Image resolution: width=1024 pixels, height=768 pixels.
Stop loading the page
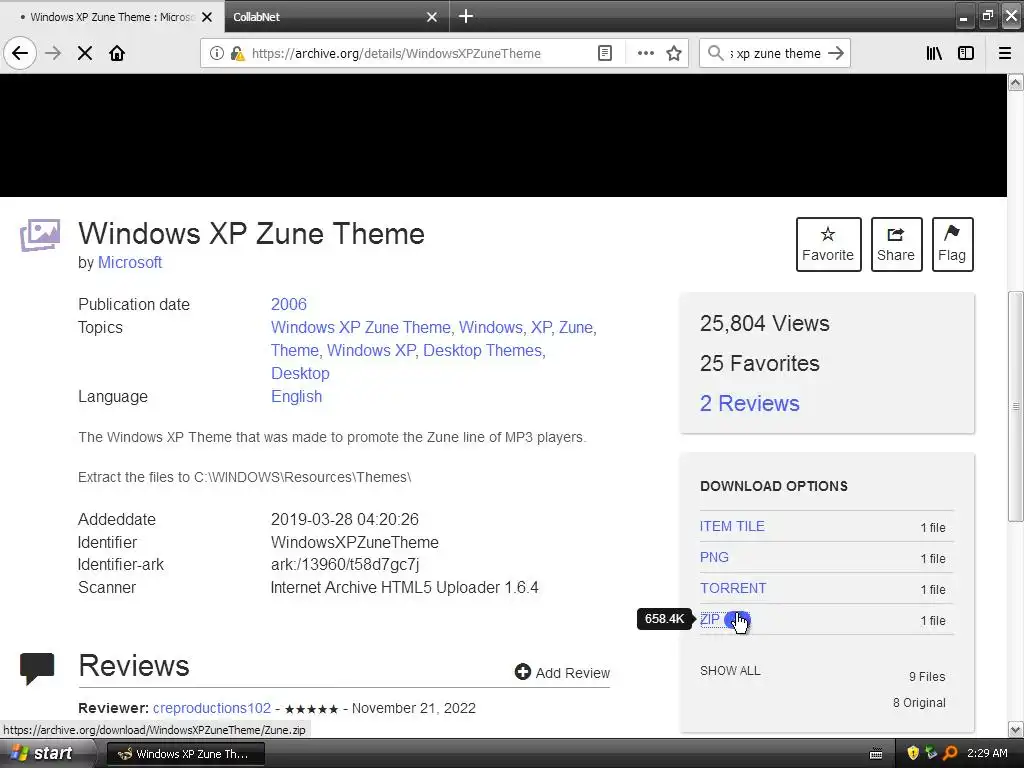pyautogui.click(x=85, y=53)
